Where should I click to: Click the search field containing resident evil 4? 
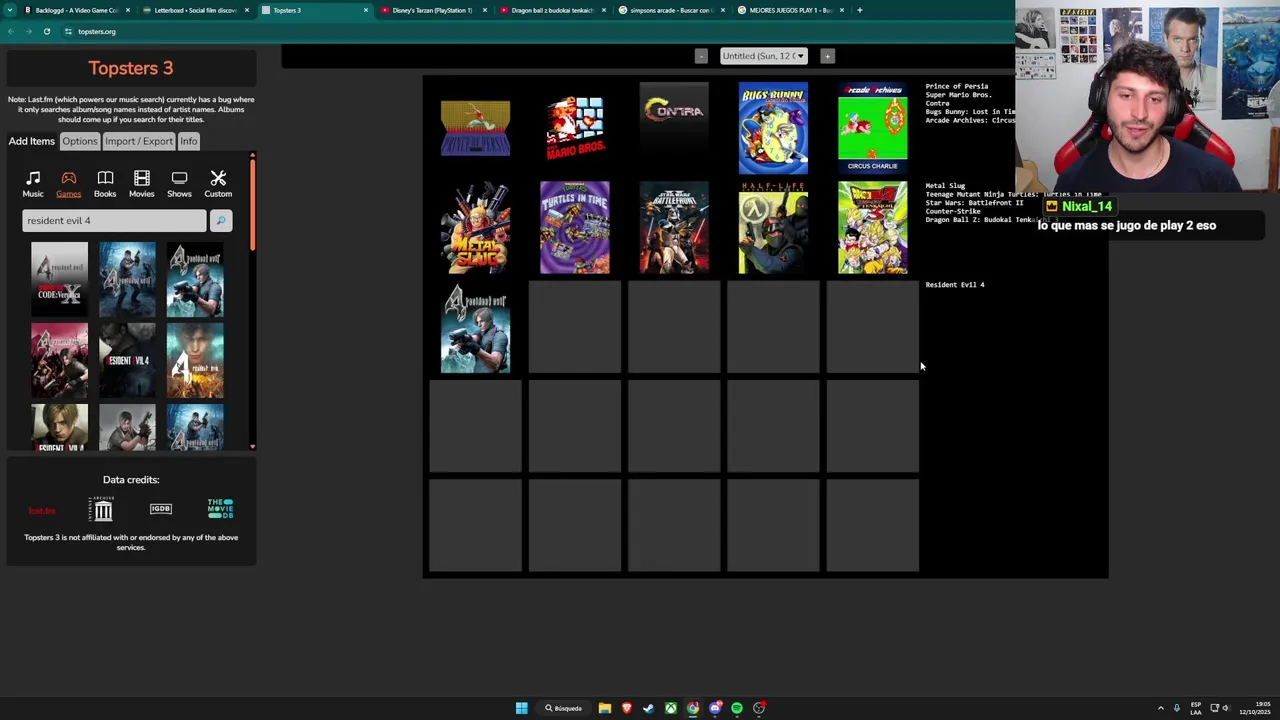coord(114,220)
